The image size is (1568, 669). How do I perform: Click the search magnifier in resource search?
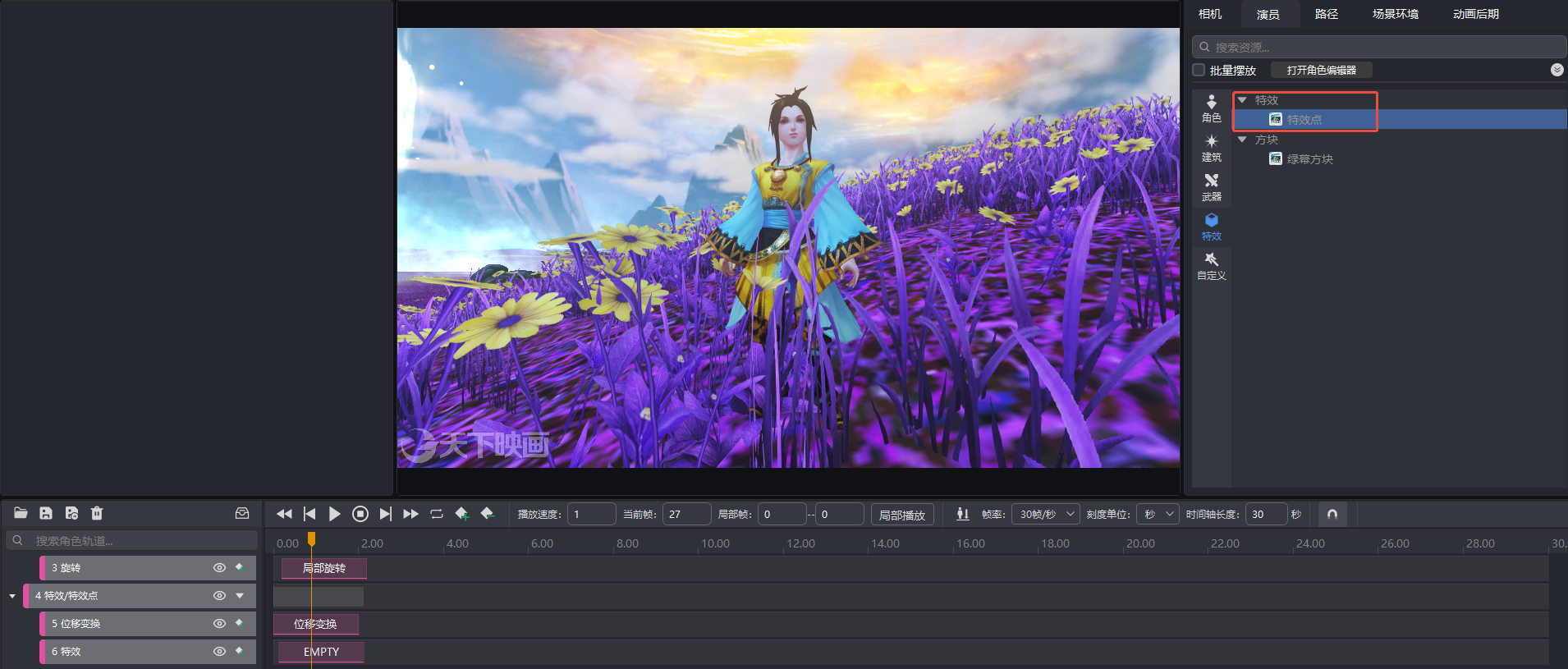tap(1204, 47)
